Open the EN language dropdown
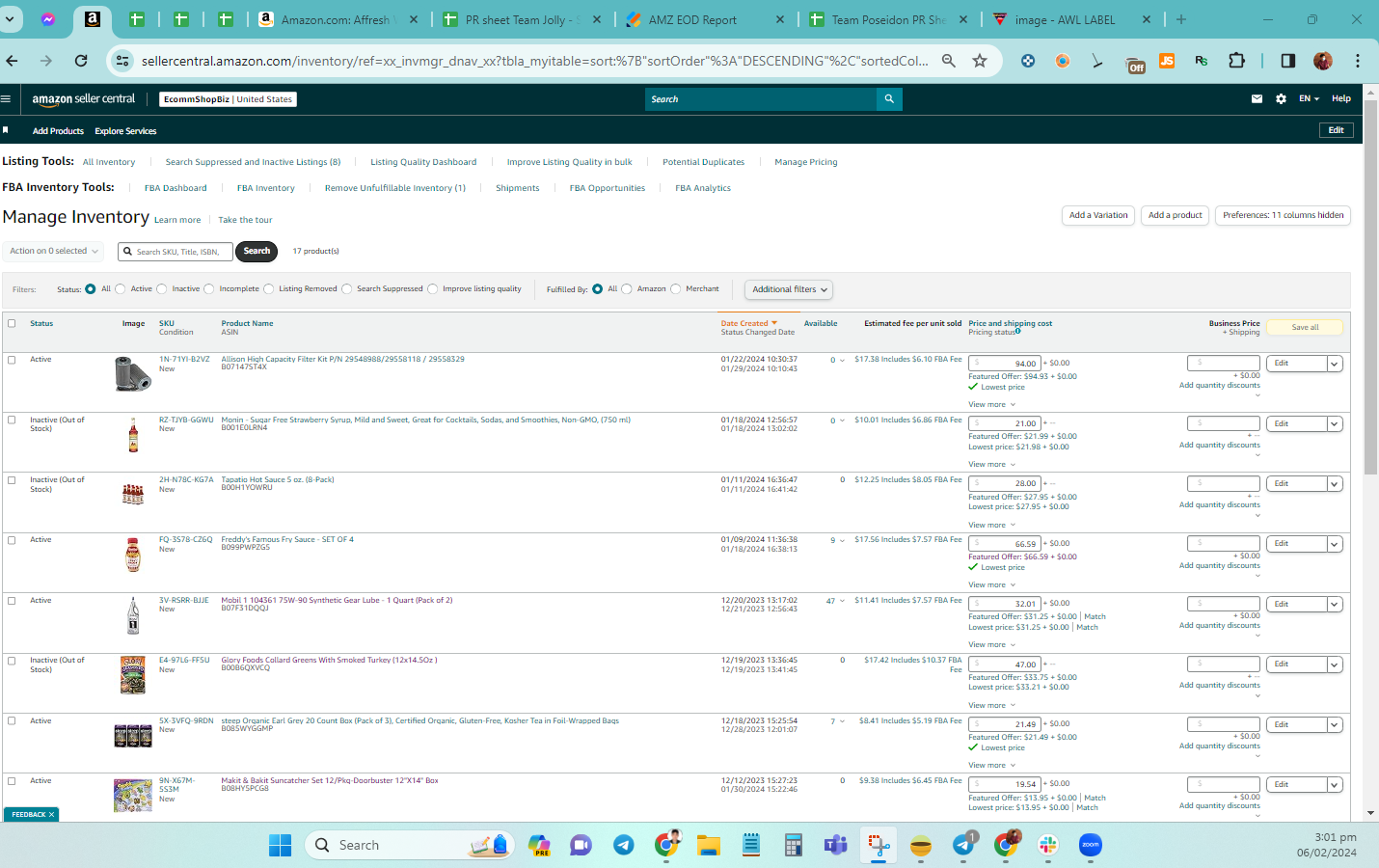 [1308, 98]
